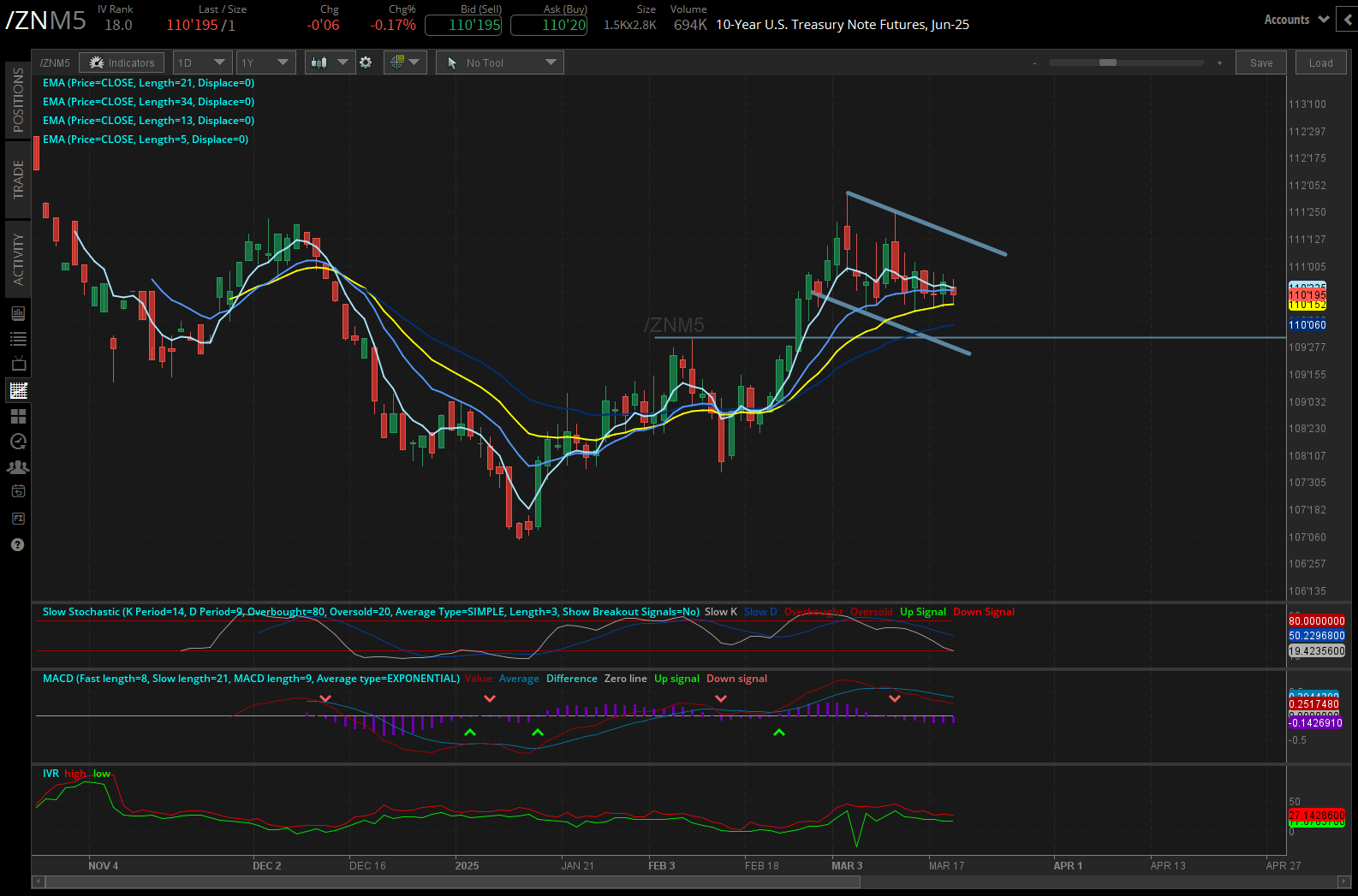Click the Volume 694K value
1358x896 pixels.
(x=690, y=25)
